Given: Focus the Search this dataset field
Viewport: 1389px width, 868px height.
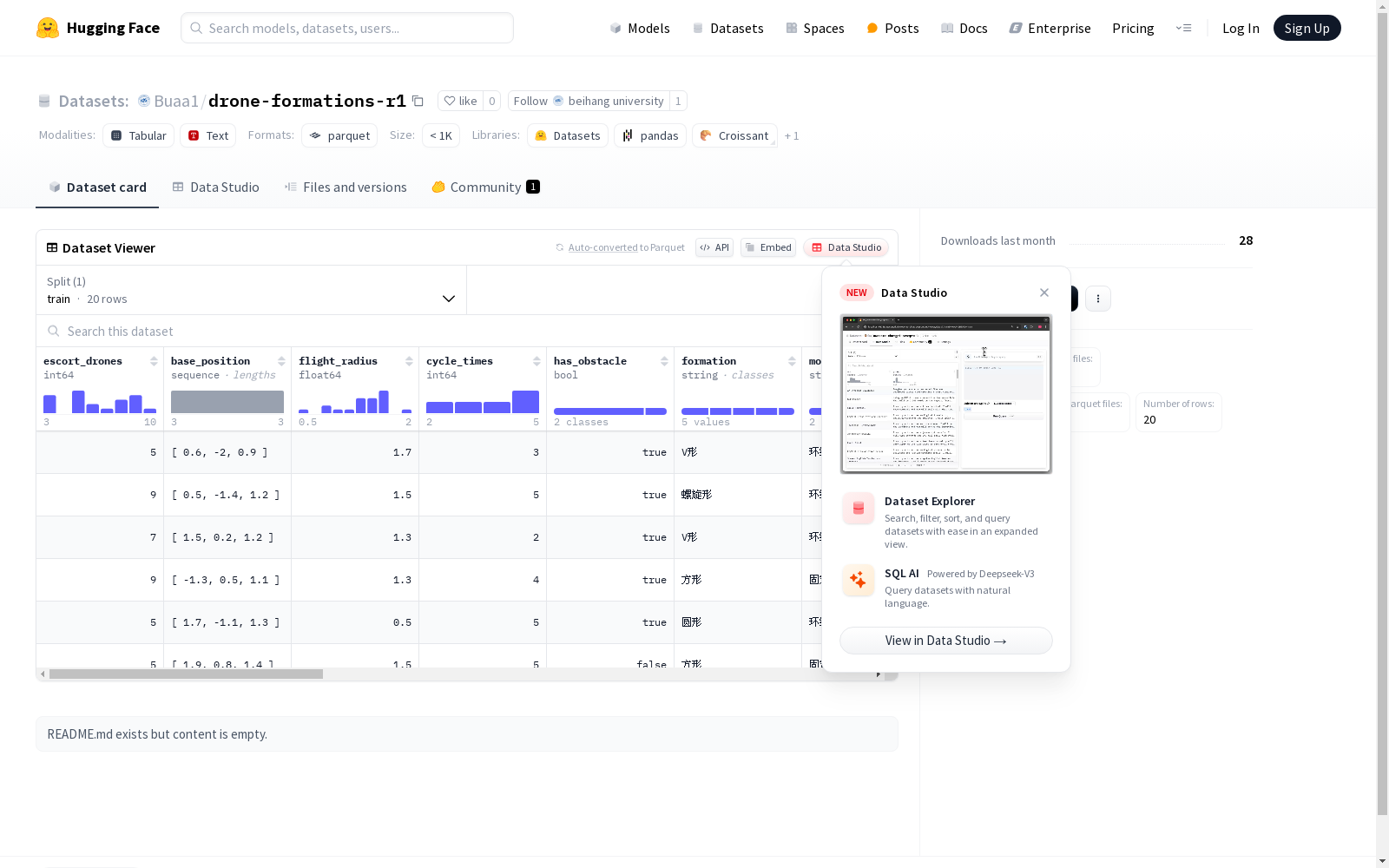Looking at the screenshot, I should point(429,332).
